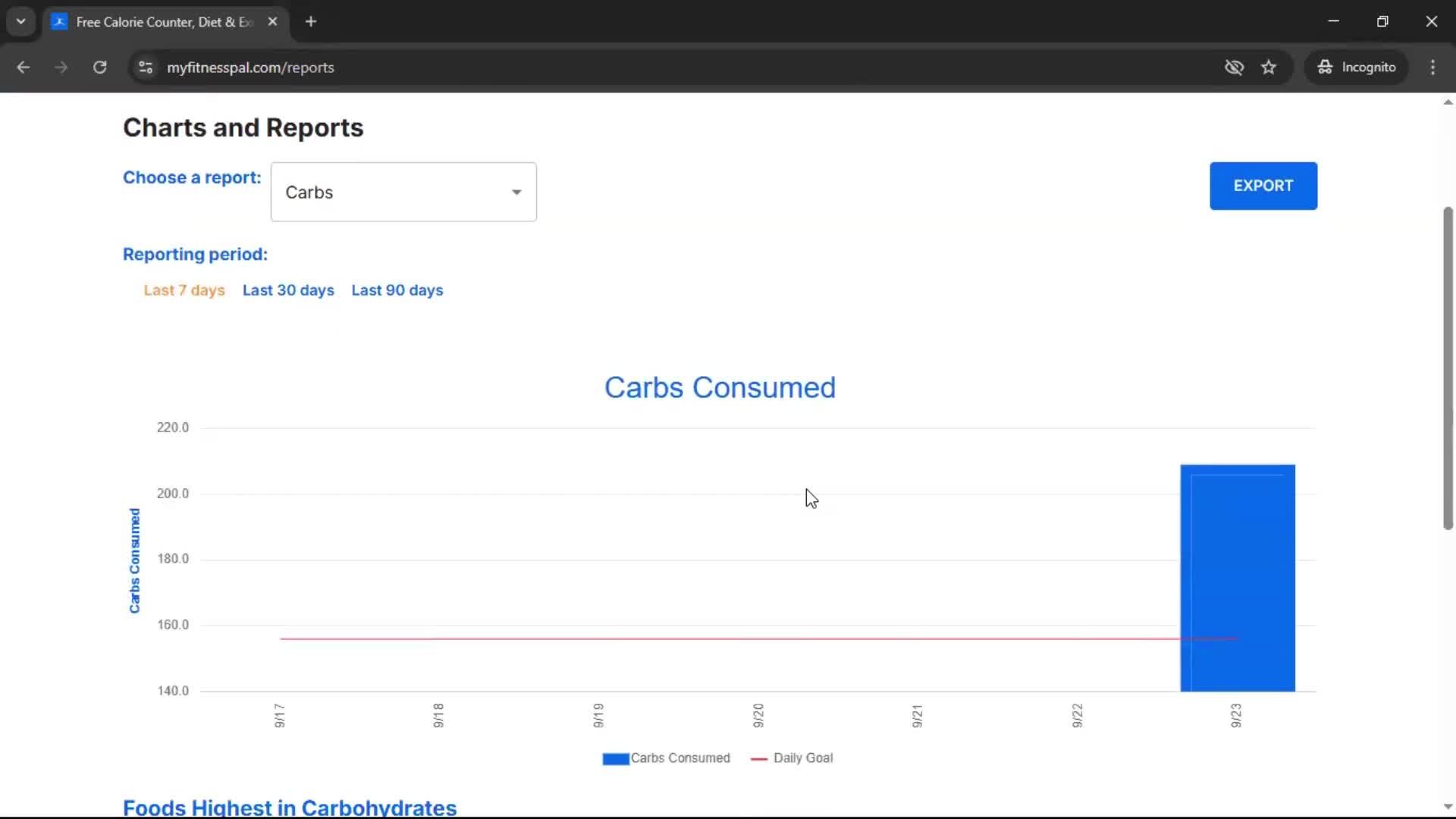Image resolution: width=1456 pixels, height=819 pixels.
Task: Click the blue 9/23 carbs bar
Action: point(1238,578)
